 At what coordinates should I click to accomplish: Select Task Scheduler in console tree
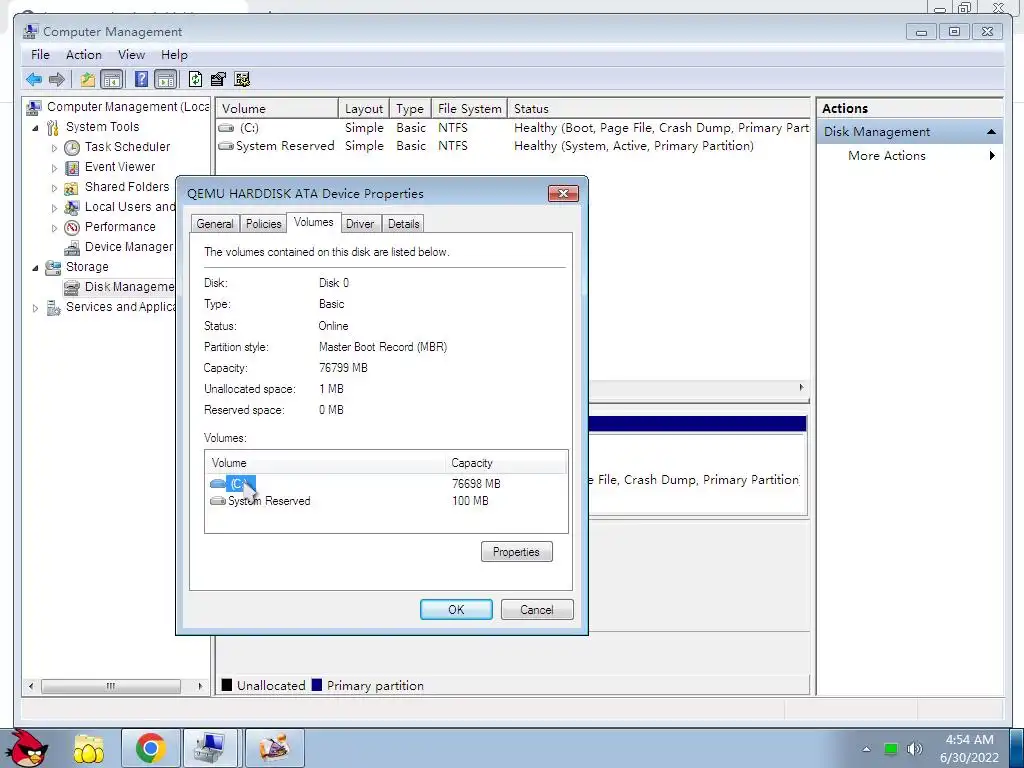[127, 147]
